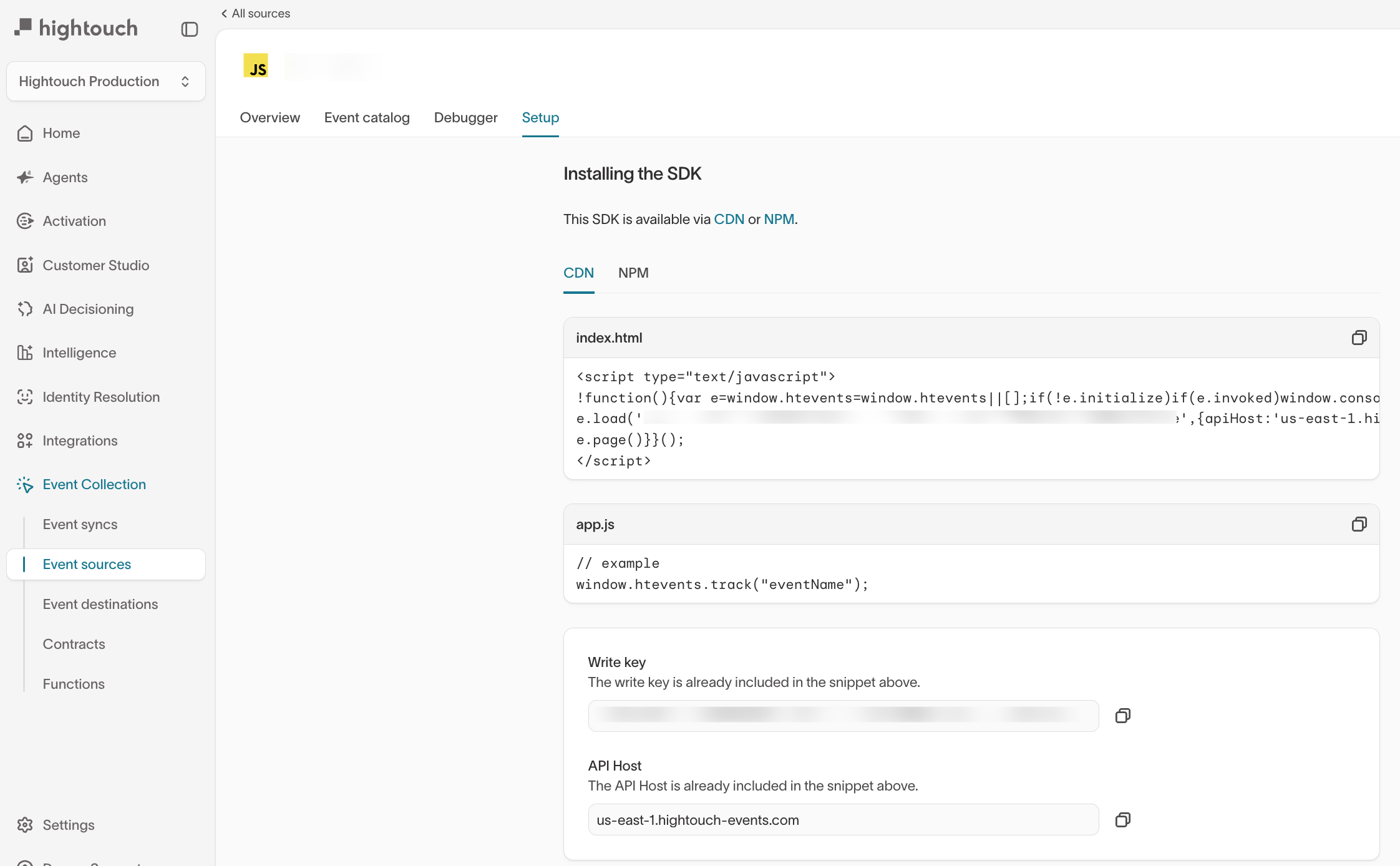Follow the NPM link in description
Viewport: 1400px width, 866px height.
779,219
